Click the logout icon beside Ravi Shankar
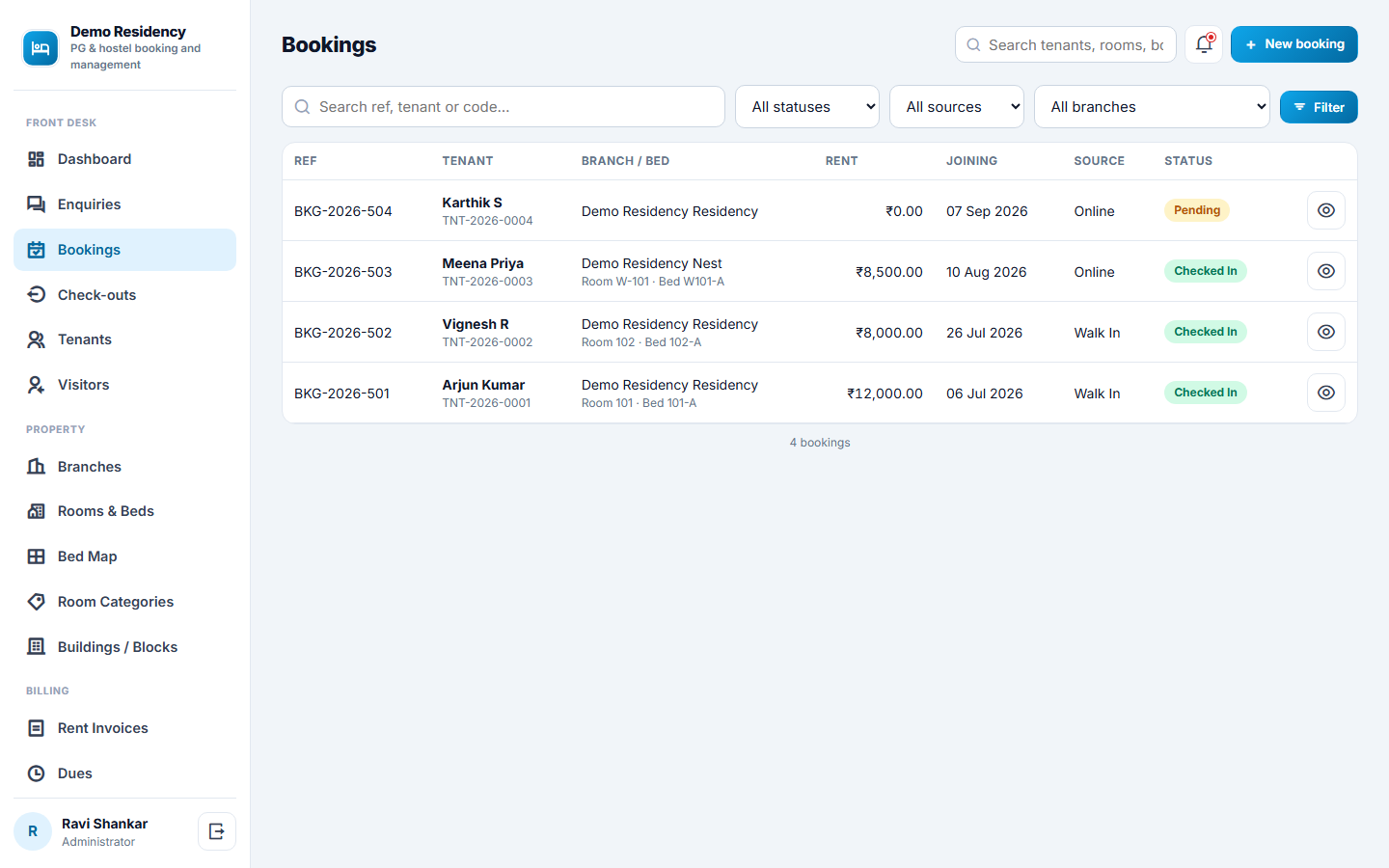Image resolution: width=1389 pixels, height=868 pixels. coord(217,831)
